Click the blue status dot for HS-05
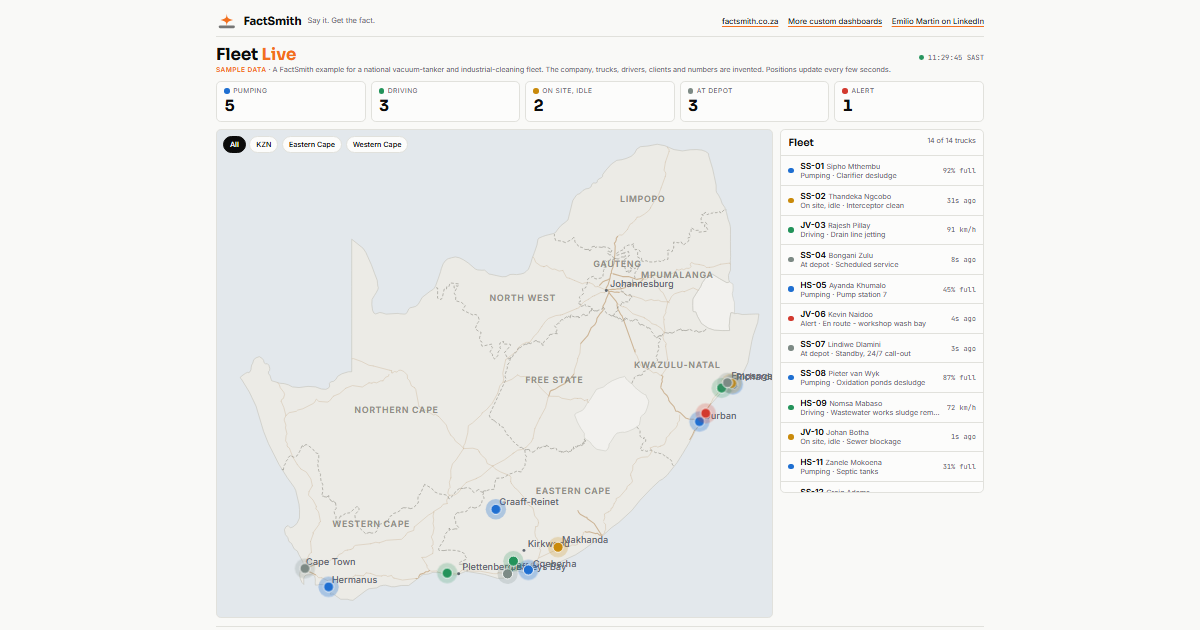This screenshot has height=630, width=1200. click(x=791, y=289)
